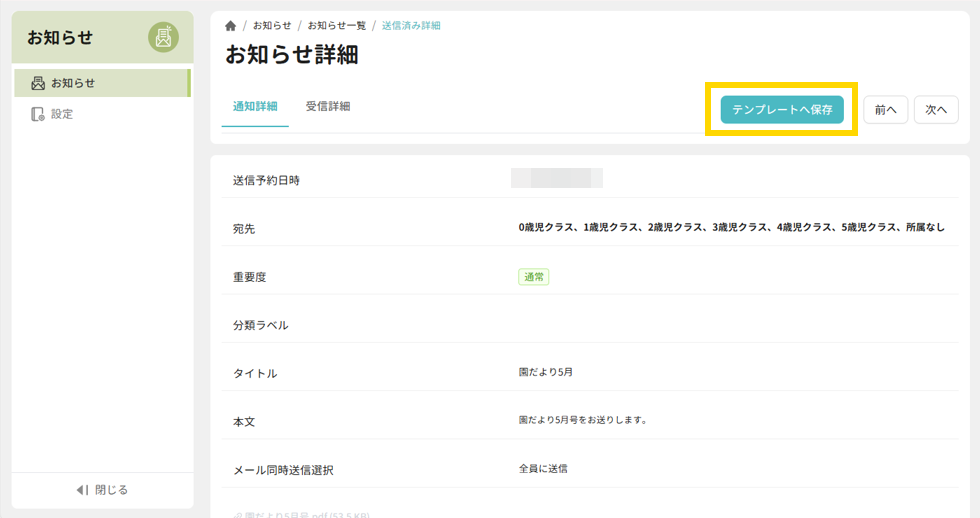Viewport: 980px width, 518px height.
Task: Select the お知らせ item in the sidebar
Action: point(73,83)
